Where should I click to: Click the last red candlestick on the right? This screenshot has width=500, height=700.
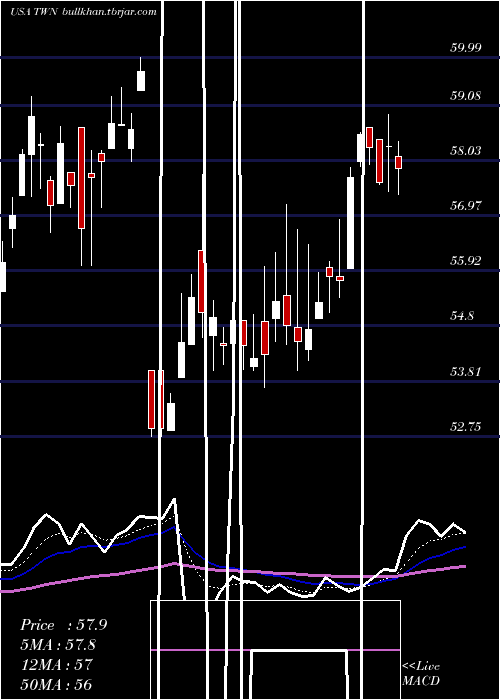(x=398, y=162)
